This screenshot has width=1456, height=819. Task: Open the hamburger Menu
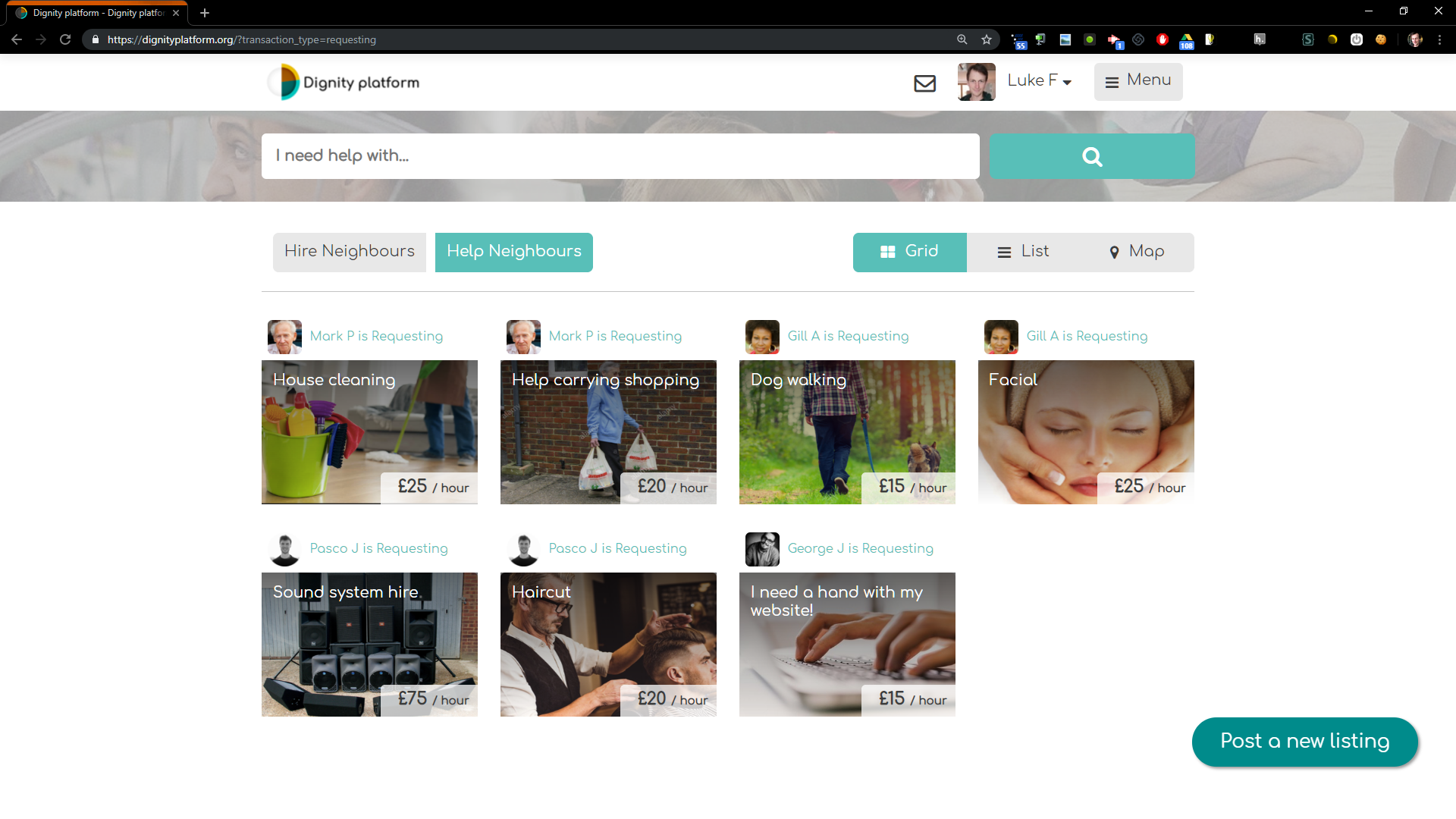1137,81
